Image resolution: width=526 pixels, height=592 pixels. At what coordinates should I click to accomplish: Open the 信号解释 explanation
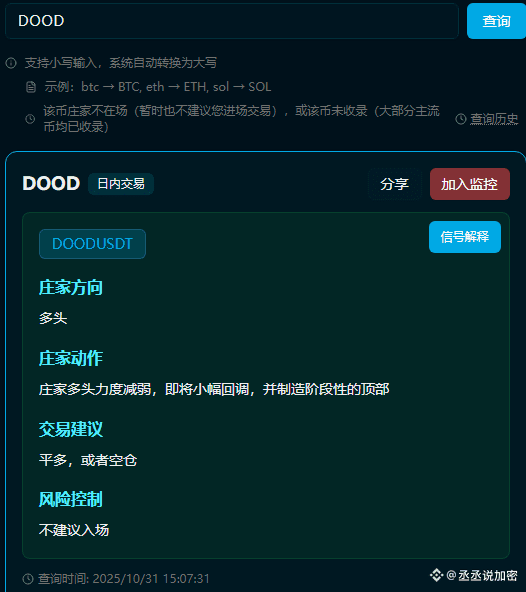click(x=465, y=237)
